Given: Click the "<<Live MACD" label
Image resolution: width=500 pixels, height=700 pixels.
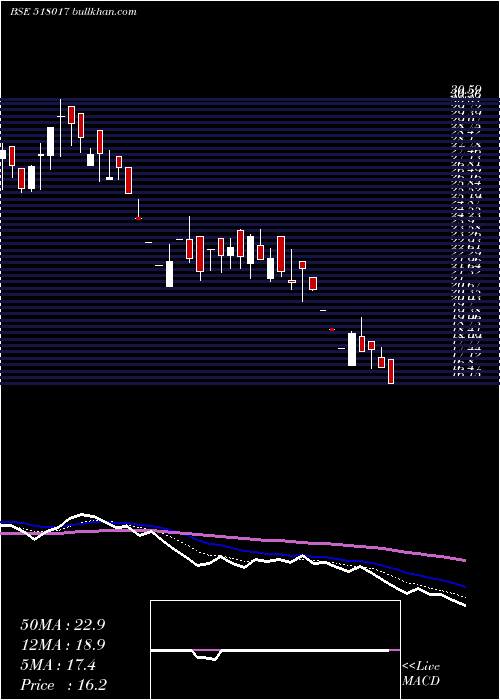Looking at the screenshot, I should (421, 674).
